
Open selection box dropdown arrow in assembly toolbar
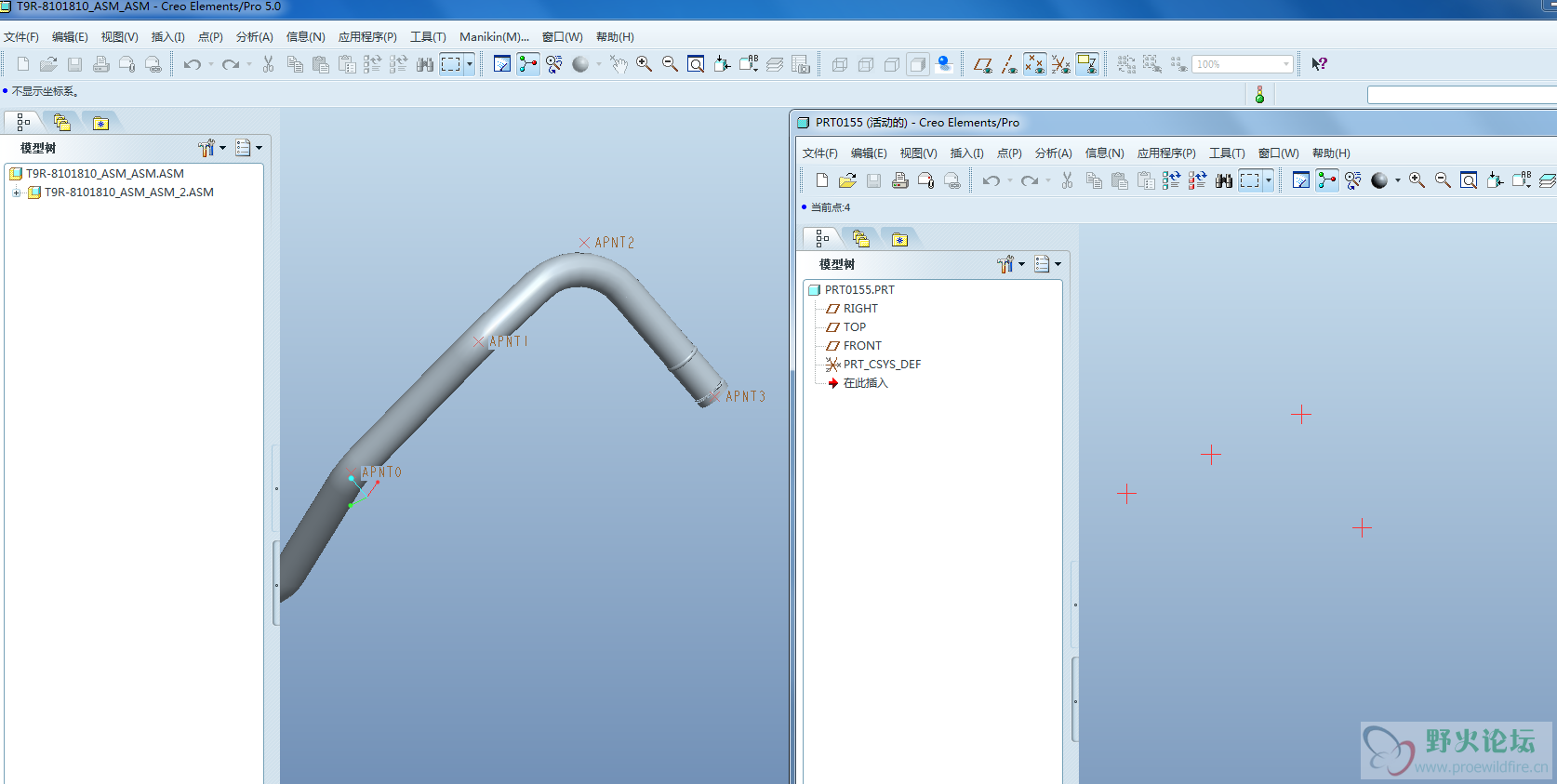coord(470,64)
